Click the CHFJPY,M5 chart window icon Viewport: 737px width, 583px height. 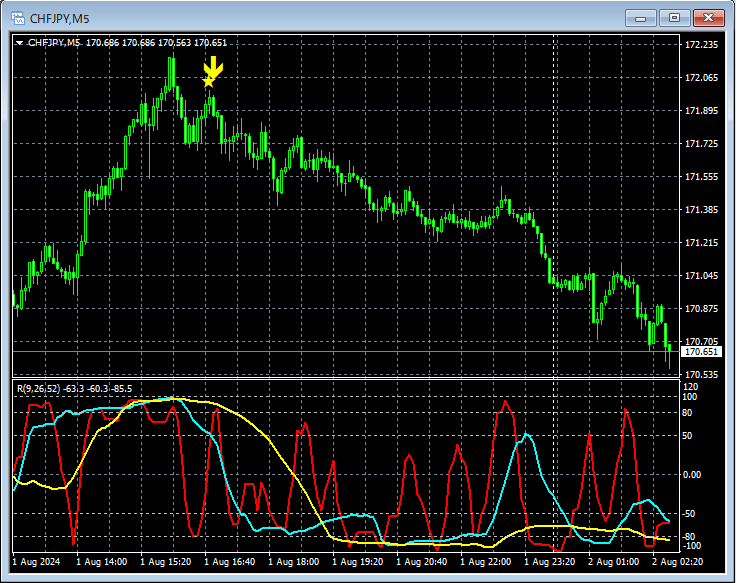point(17,18)
